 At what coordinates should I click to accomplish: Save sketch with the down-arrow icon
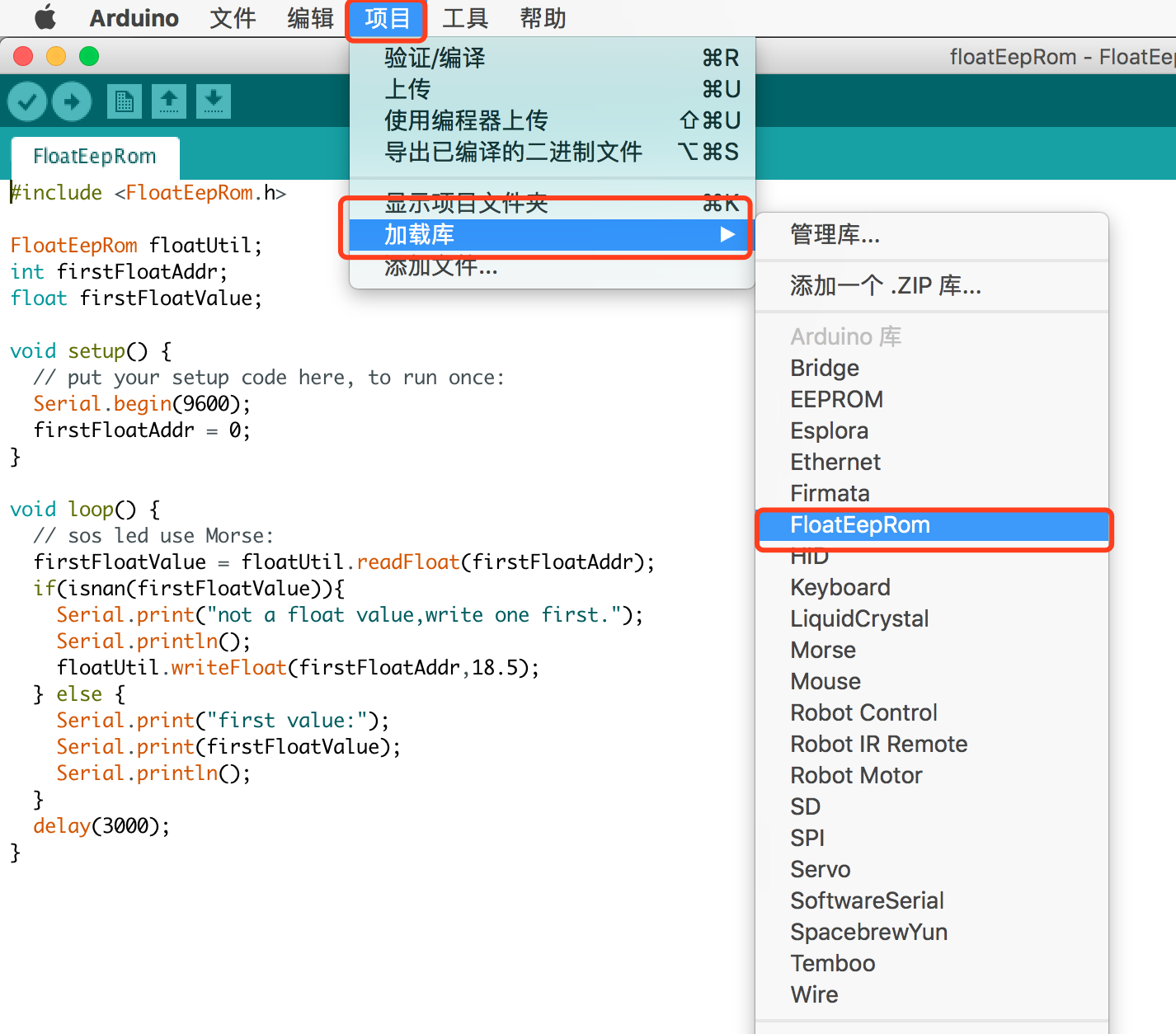(214, 101)
